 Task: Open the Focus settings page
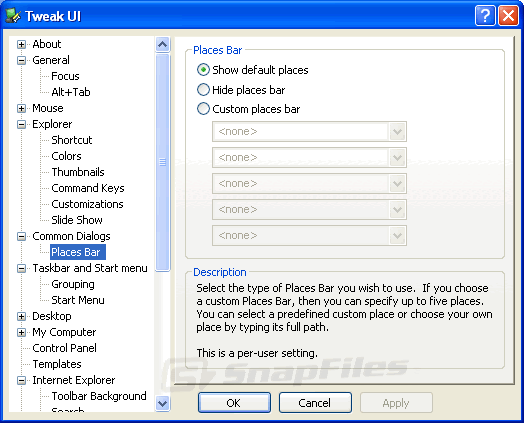click(x=66, y=76)
